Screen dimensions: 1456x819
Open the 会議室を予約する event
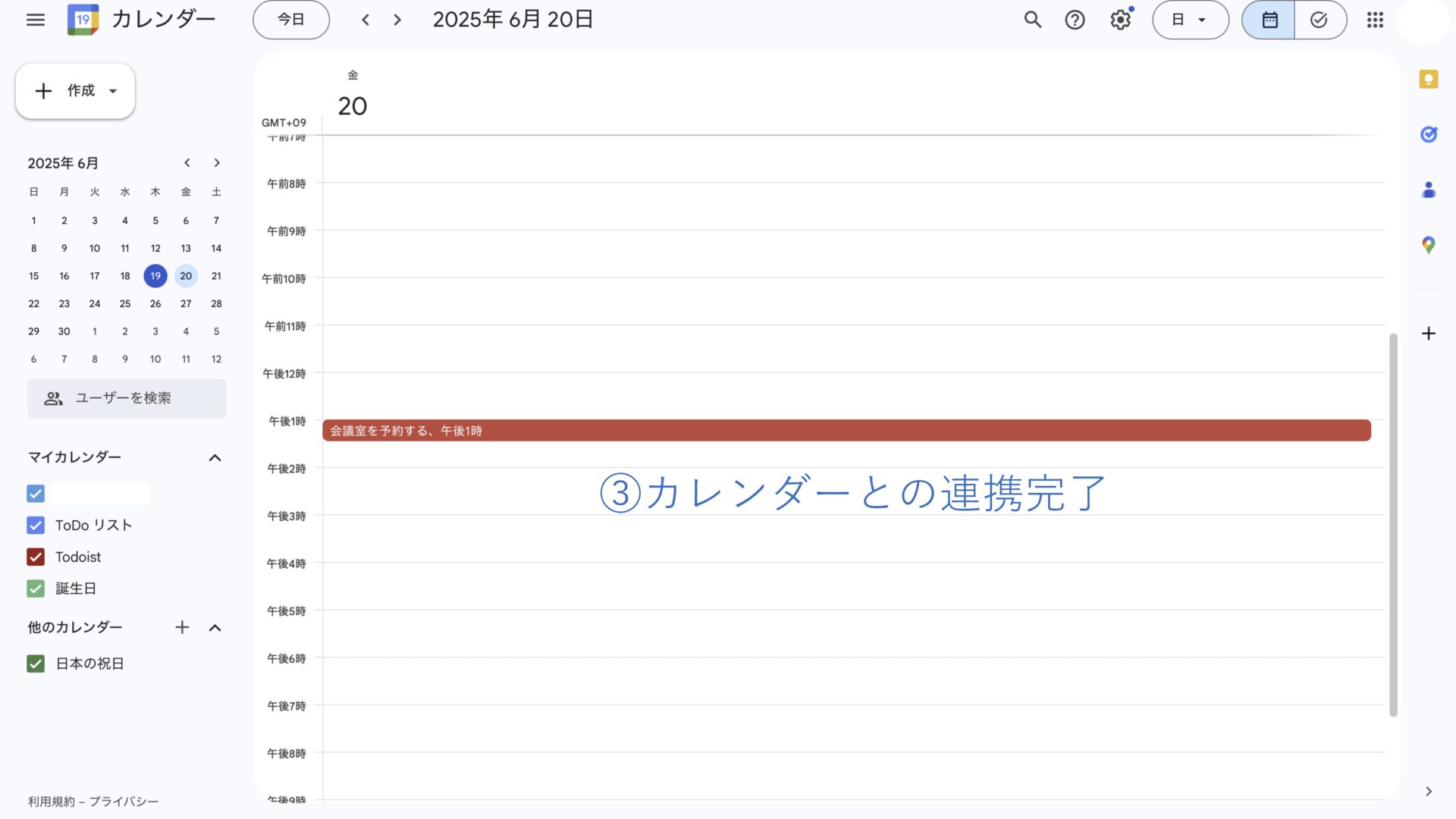[846, 431]
